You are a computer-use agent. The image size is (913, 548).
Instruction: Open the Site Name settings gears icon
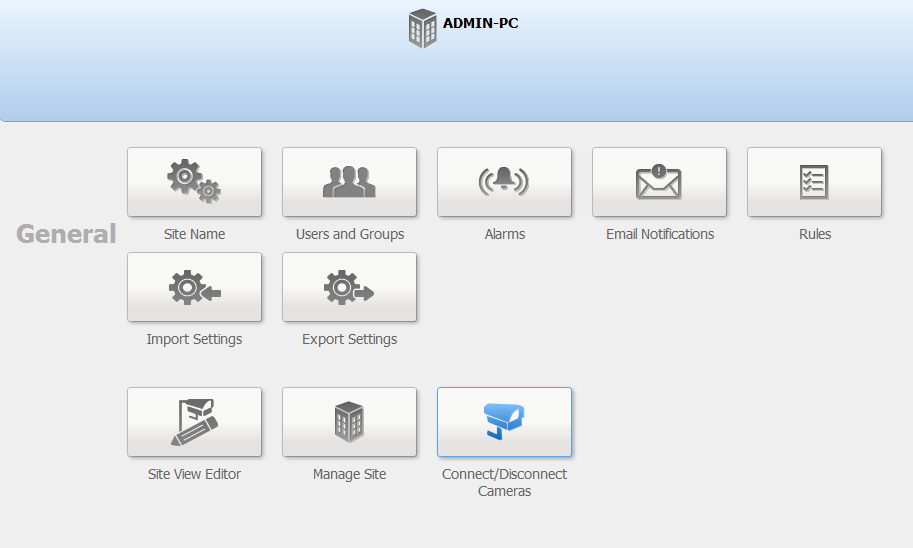point(194,182)
